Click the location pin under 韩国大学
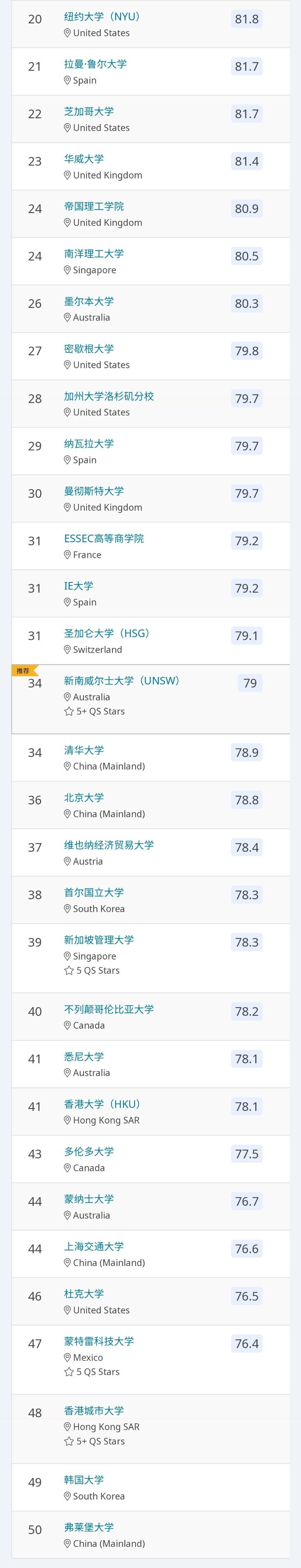 click(x=68, y=1495)
